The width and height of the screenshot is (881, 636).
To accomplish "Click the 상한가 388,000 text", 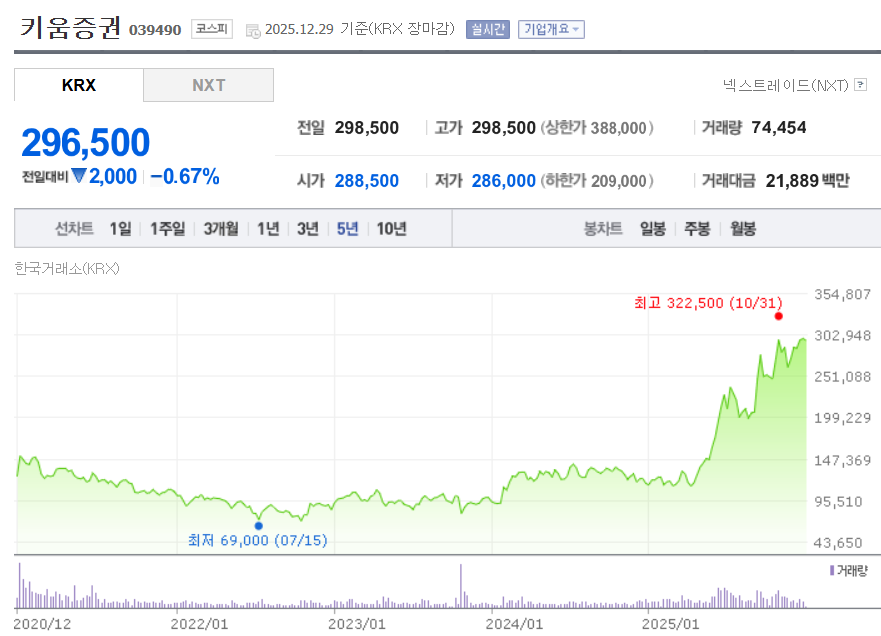I will (x=597, y=128).
